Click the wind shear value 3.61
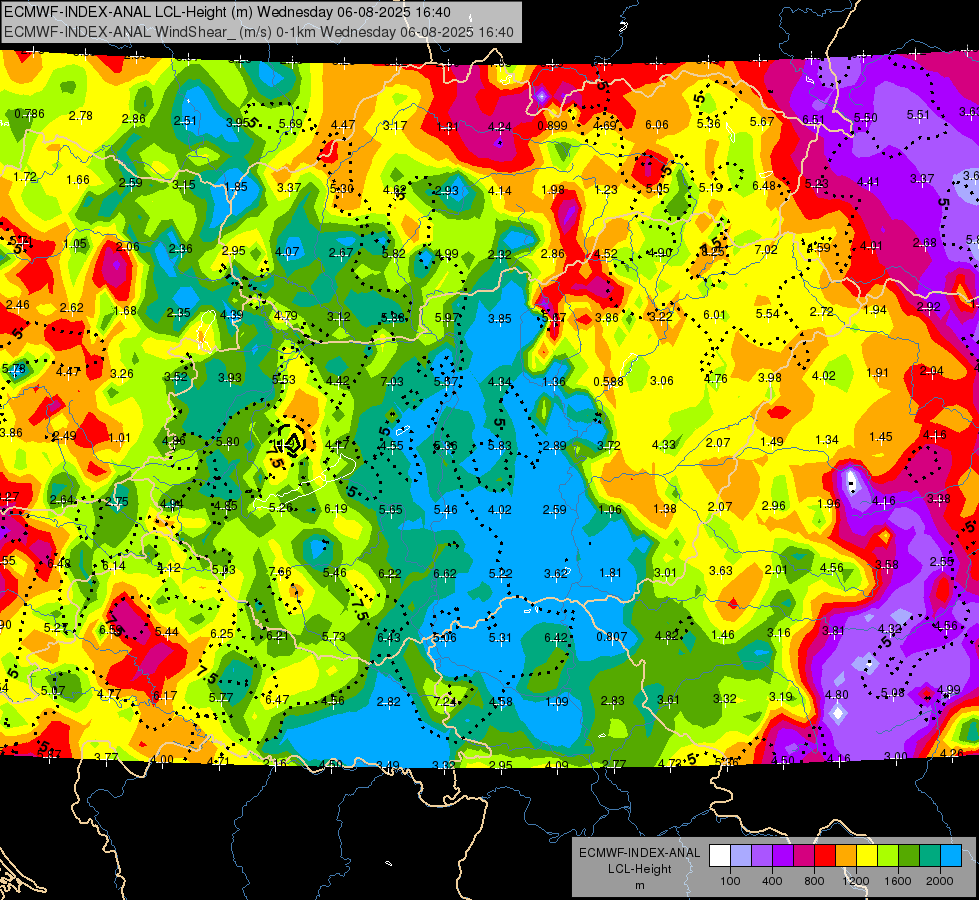The image size is (979, 900). pos(668,700)
